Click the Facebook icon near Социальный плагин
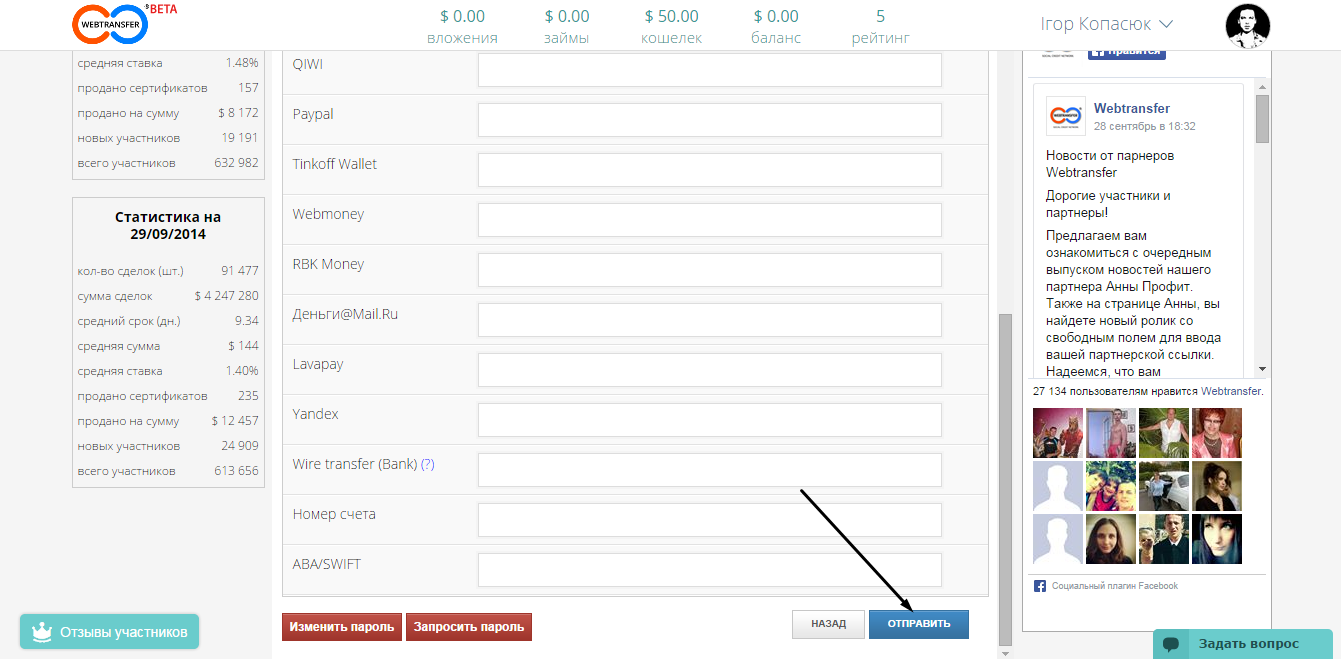This screenshot has height=659, width=1341. (x=1040, y=586)
